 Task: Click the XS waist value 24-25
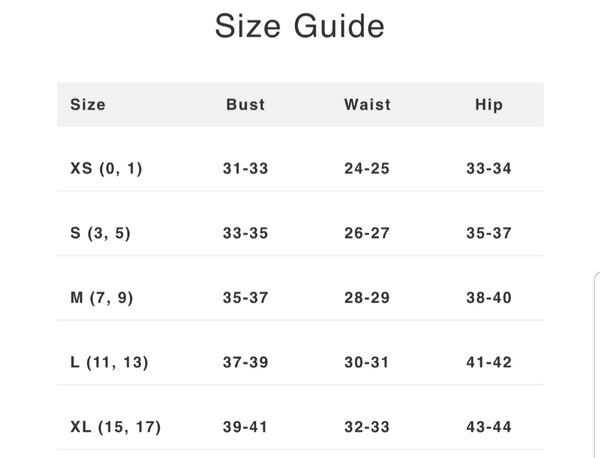click(367, 169)
